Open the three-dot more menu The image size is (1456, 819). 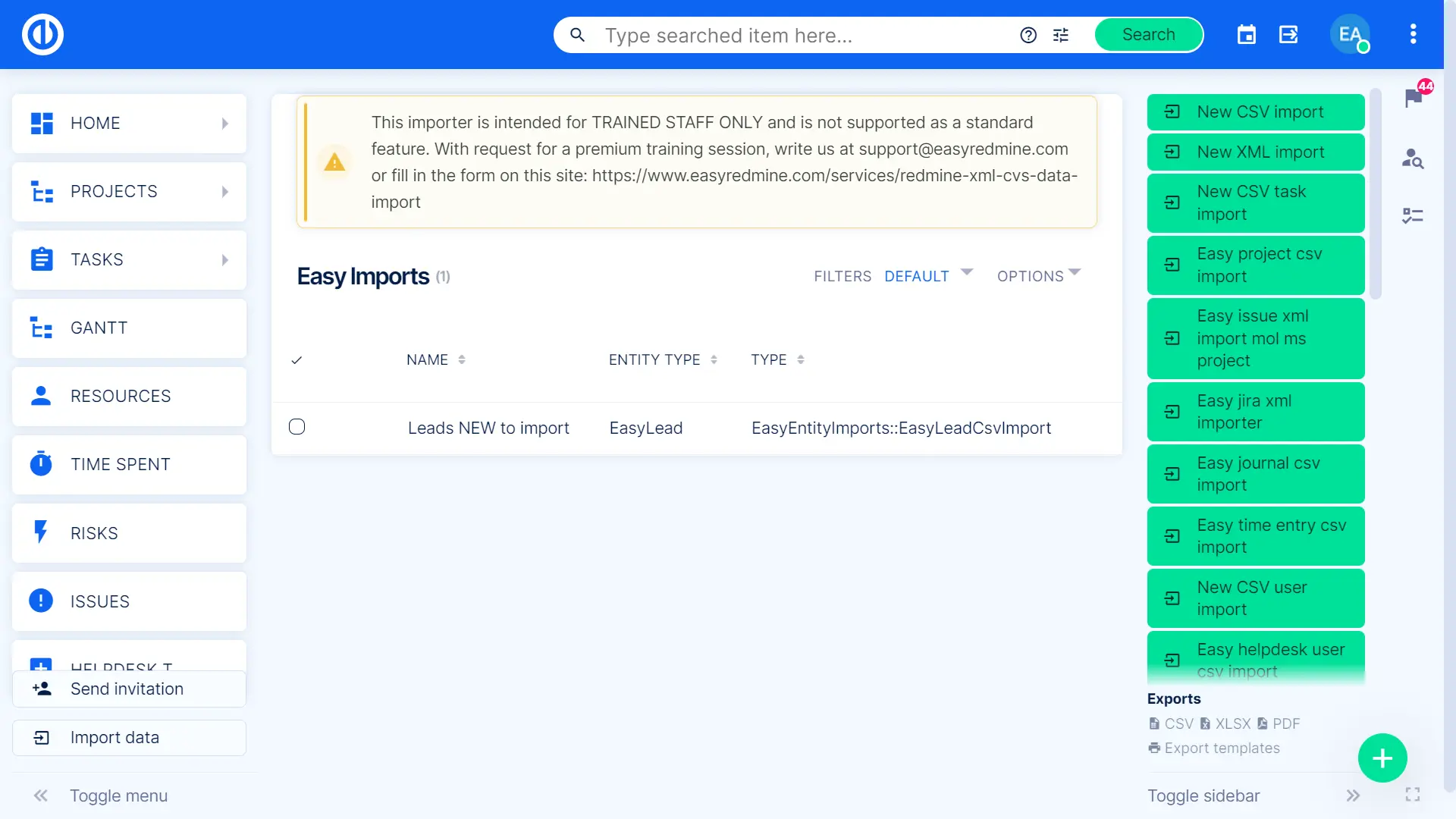click(x=1413, y=34)
